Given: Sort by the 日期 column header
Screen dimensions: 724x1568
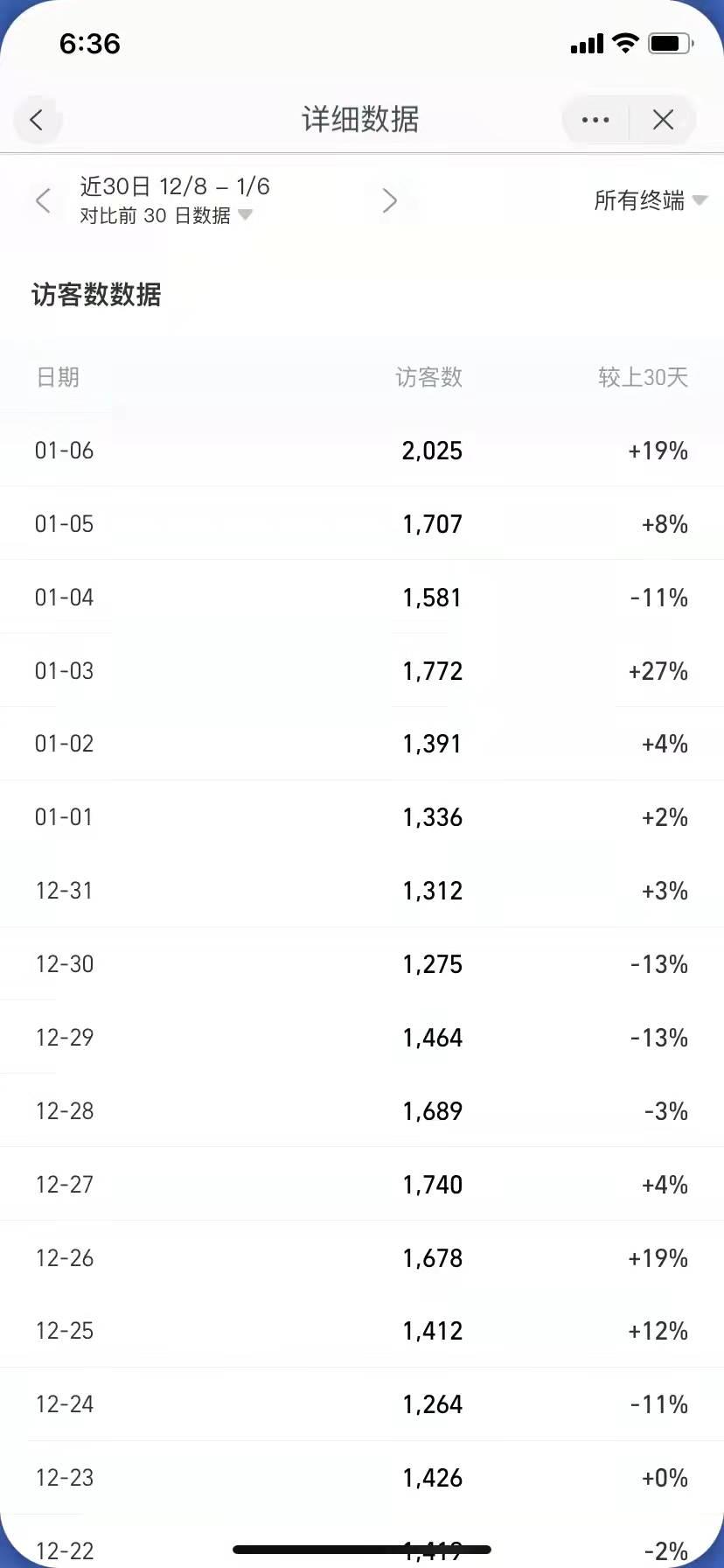Looking at the screenshot, I should 58,377.
